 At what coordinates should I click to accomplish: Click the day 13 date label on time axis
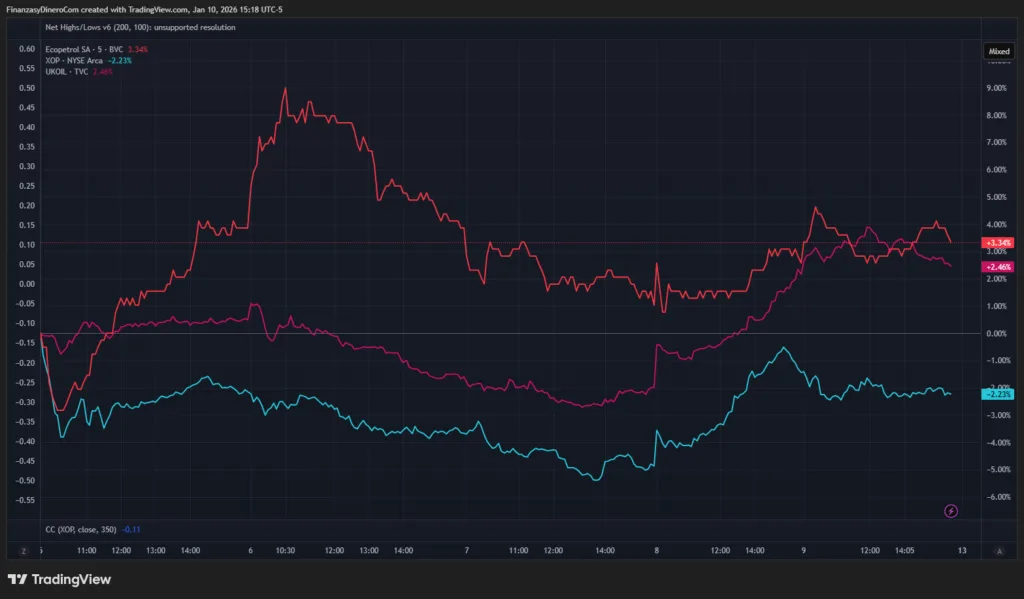[x=962, y=550]
